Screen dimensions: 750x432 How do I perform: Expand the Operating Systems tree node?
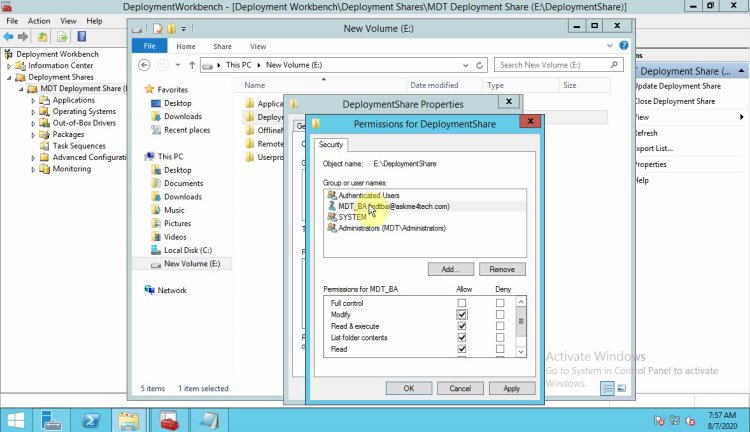coord(33,112)
